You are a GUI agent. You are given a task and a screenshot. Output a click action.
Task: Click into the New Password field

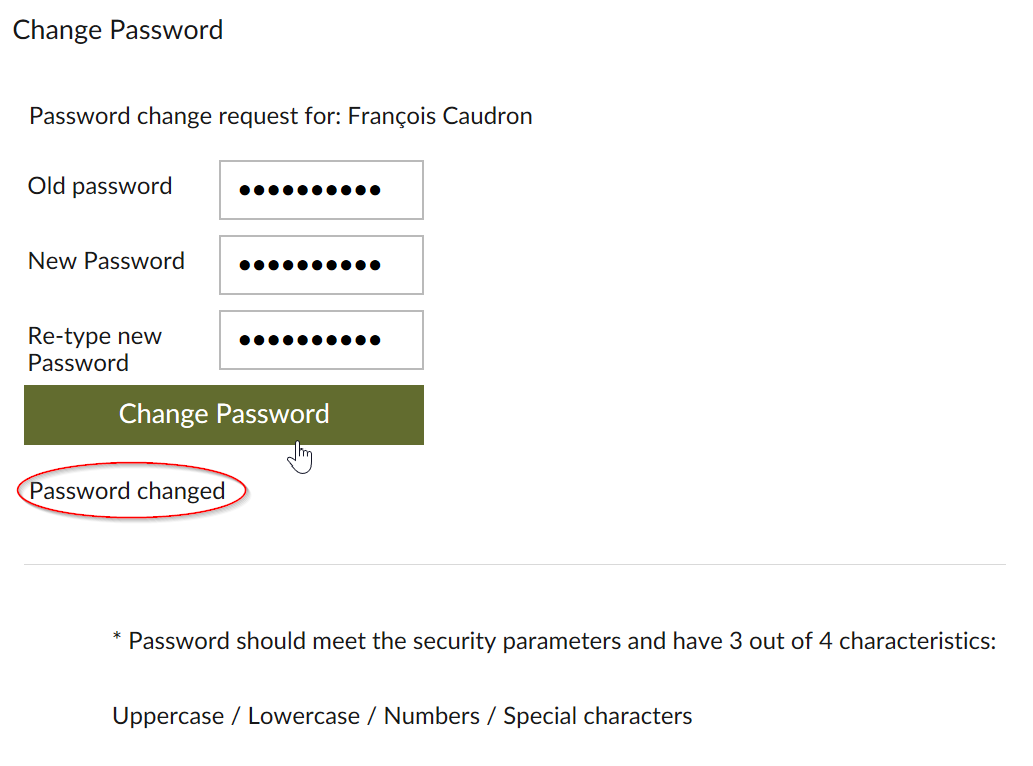coord(321,265)
